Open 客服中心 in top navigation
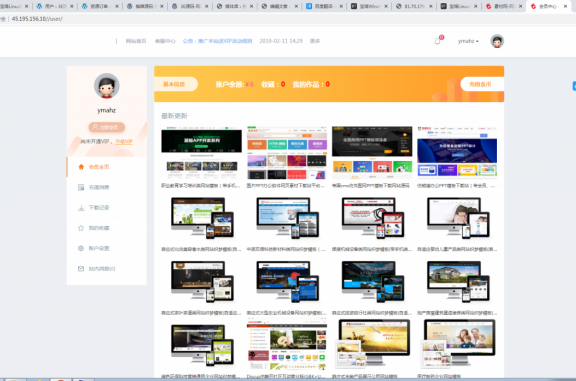 pos(165,41)
